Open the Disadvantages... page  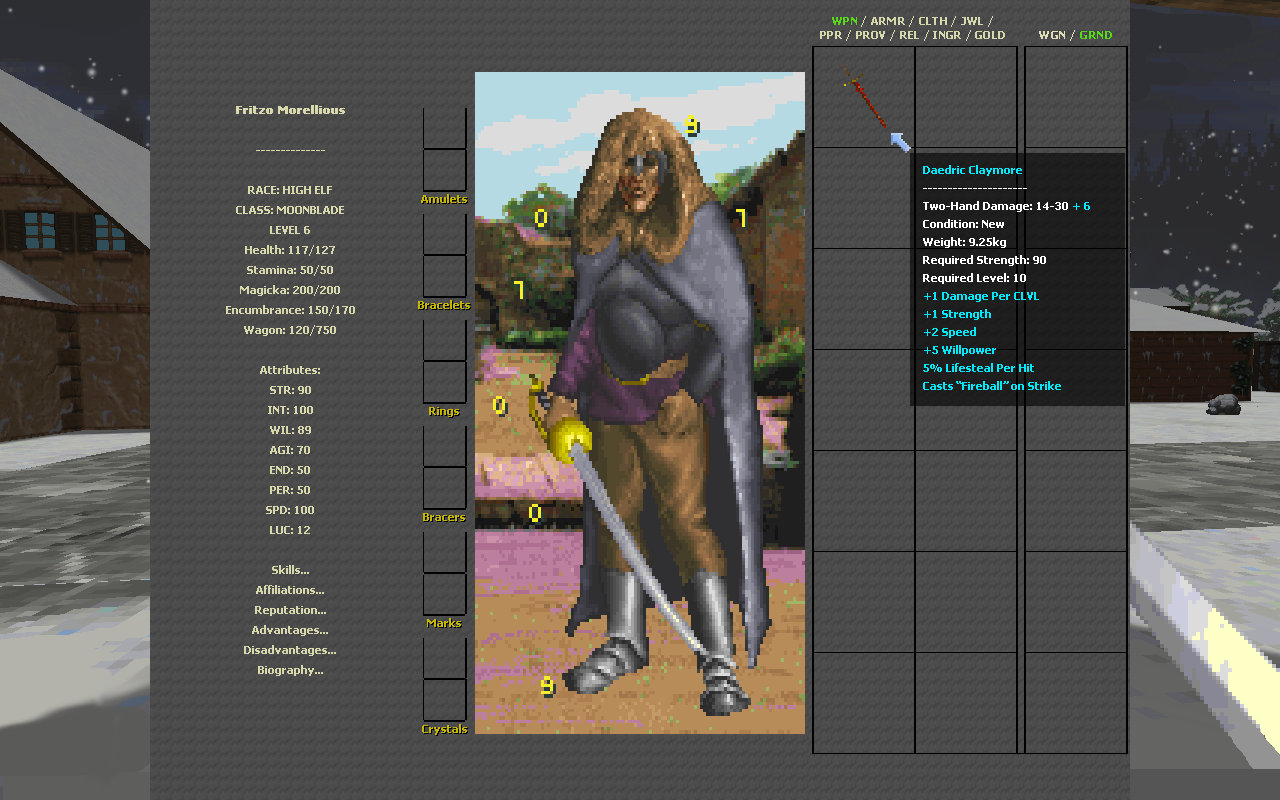[290, 650]
